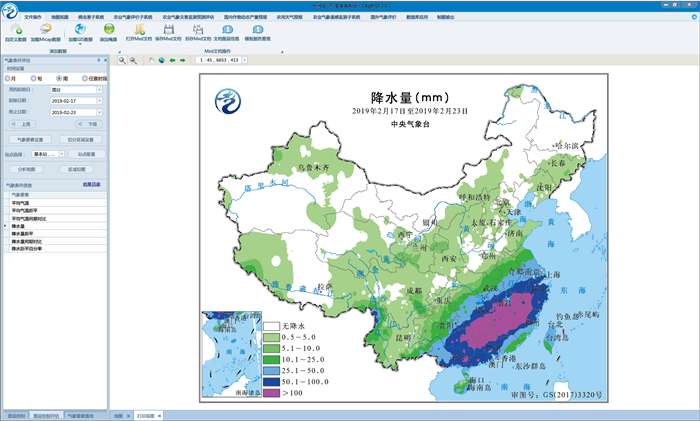700x421 pixels.
Task: Open the 地图视图 ribbon tab
Action: click(x=60, y=17)
